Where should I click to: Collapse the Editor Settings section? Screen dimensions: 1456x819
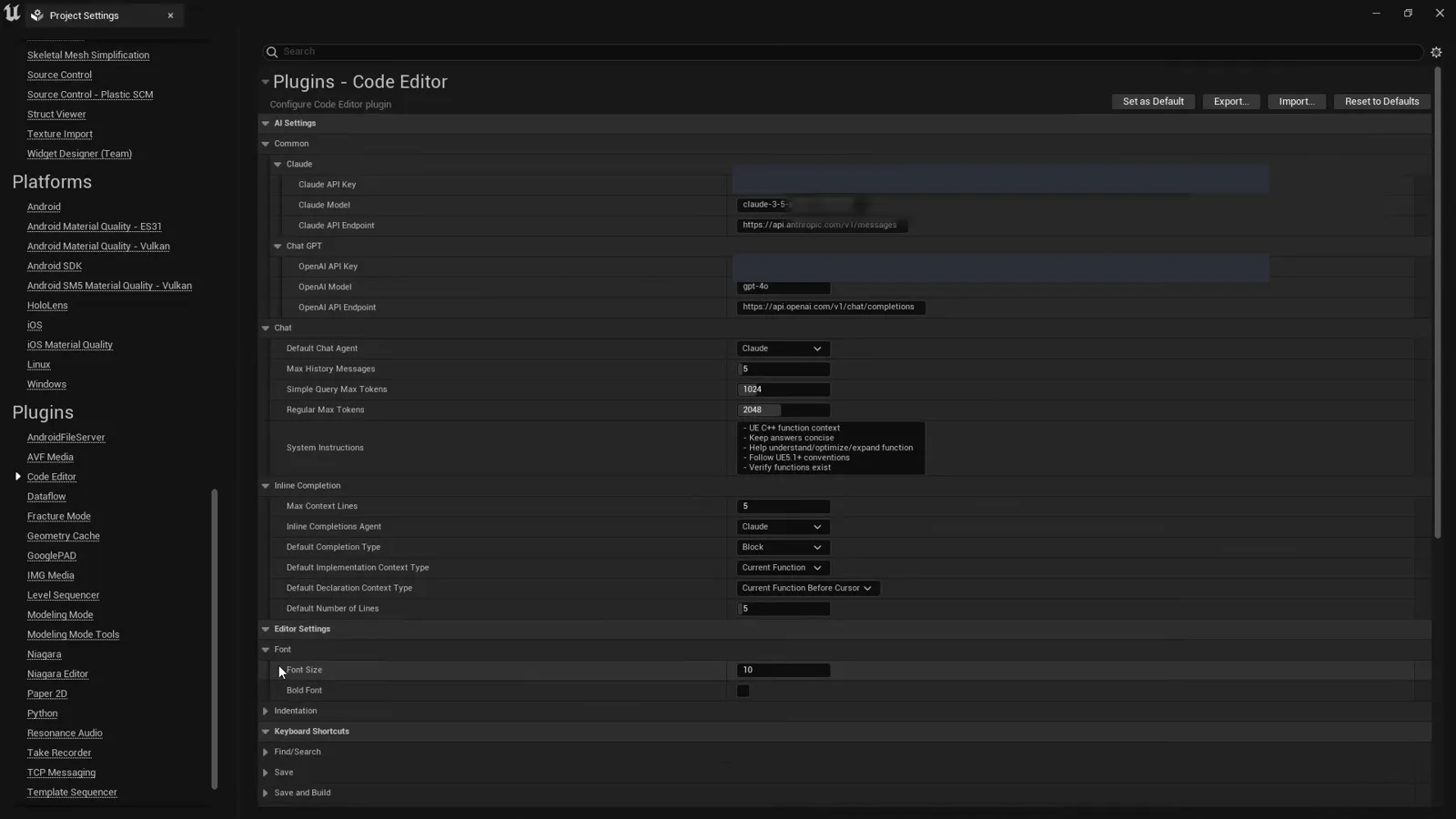click(266, 630)
